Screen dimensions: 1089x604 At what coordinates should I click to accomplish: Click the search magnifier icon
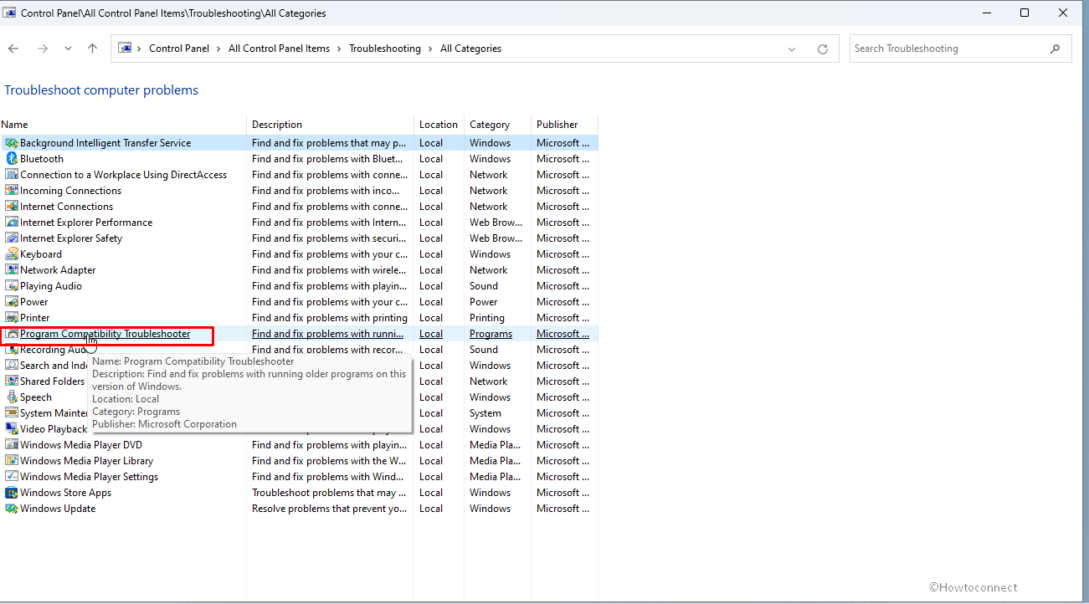[x=1055, y=48]
